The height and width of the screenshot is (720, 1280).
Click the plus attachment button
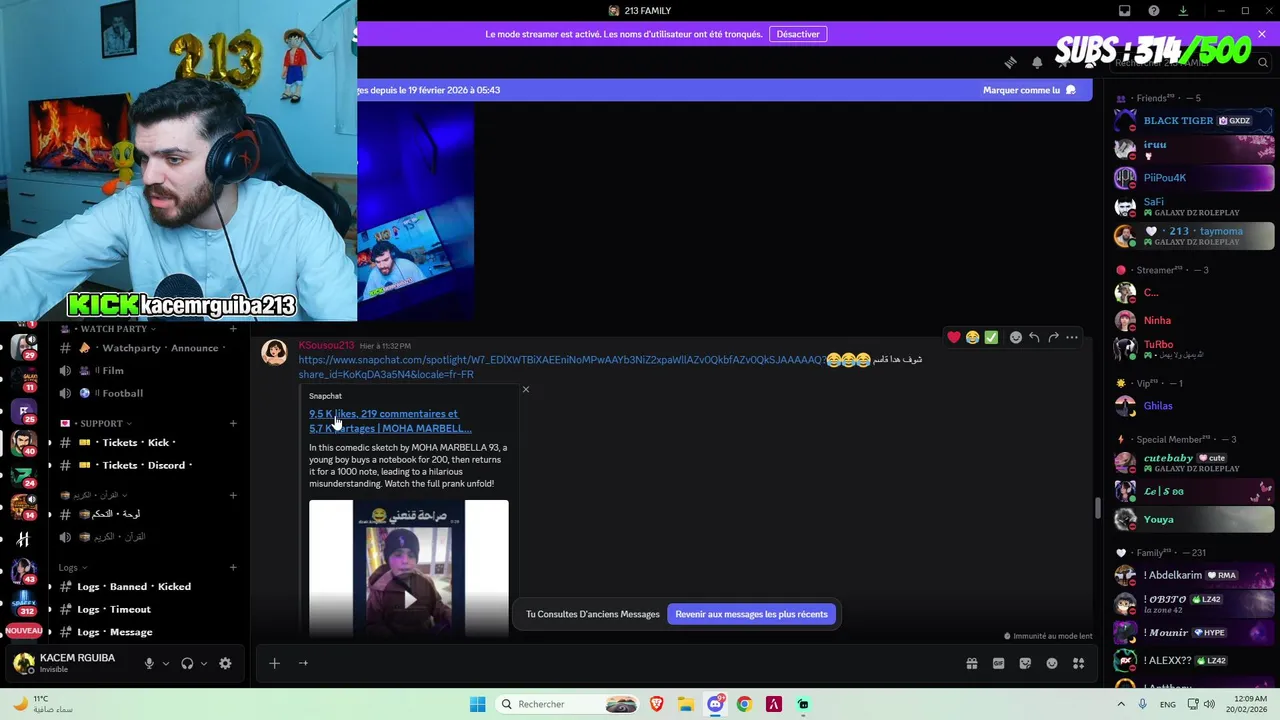274,663
